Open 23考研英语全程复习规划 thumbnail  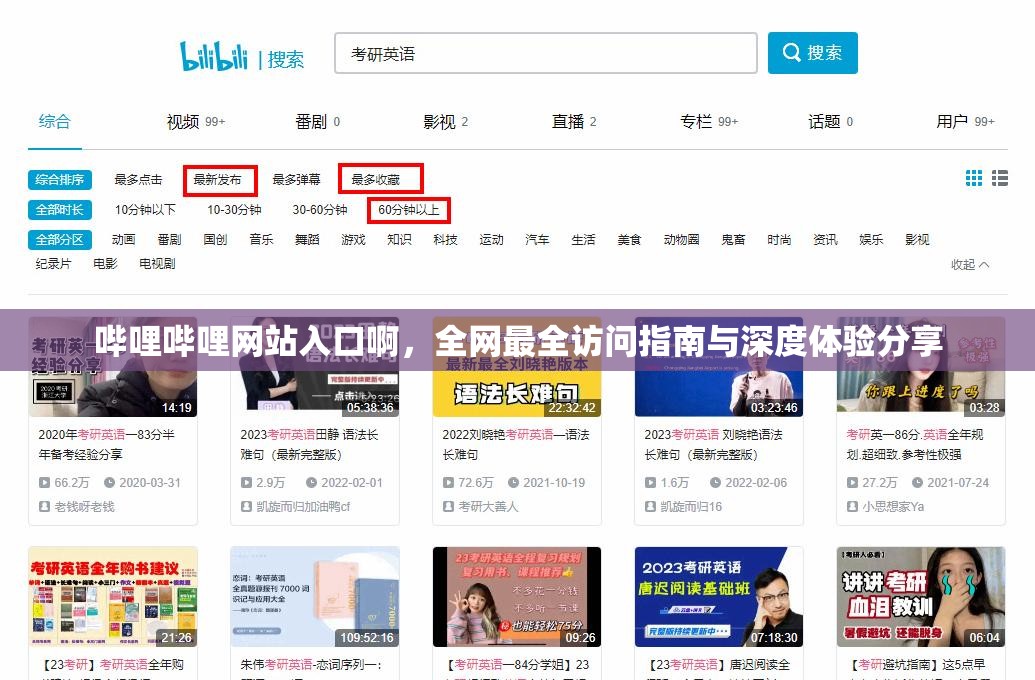tap(517, 597)
